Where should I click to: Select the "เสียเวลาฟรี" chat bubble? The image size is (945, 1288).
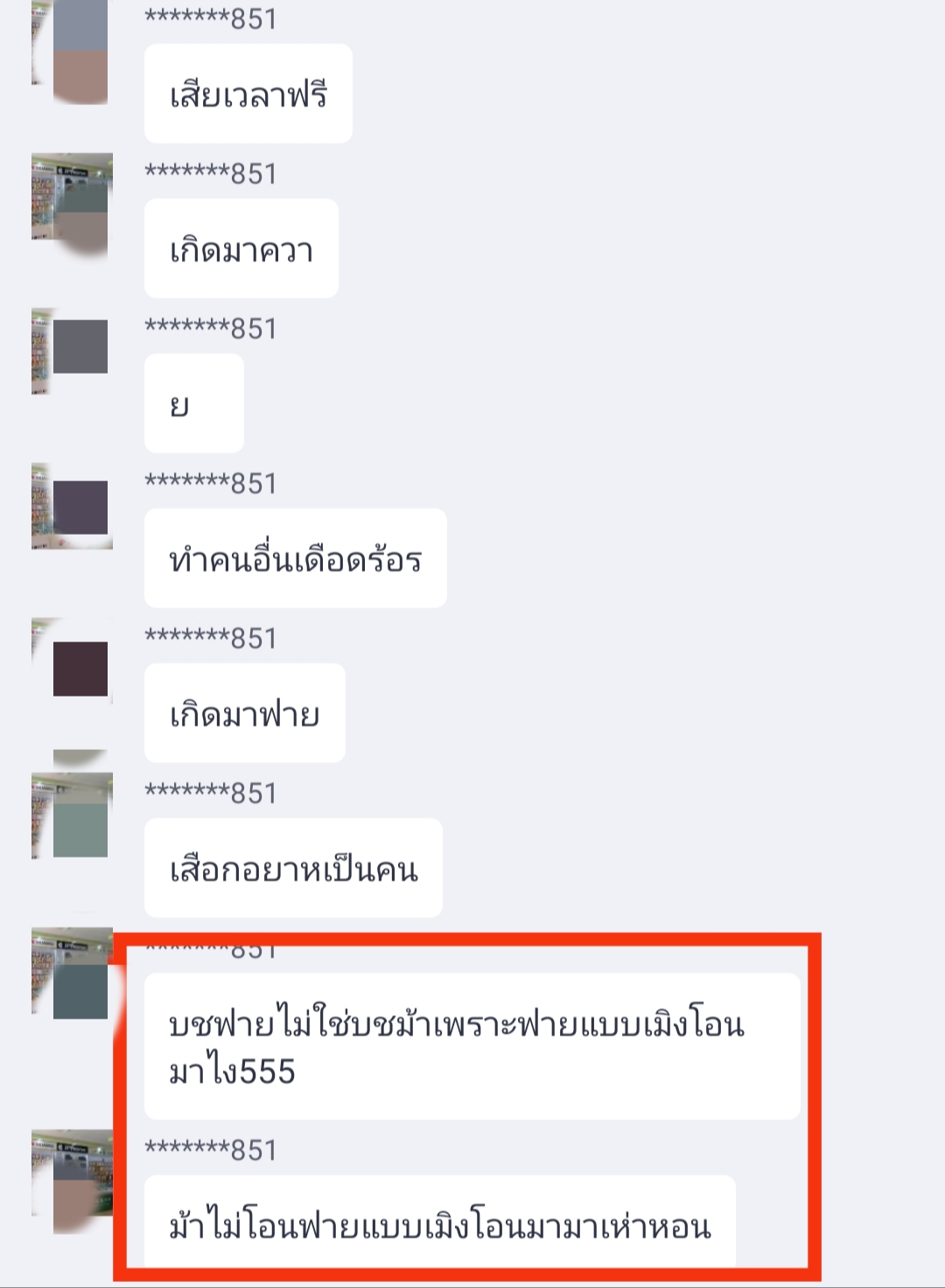248,94
